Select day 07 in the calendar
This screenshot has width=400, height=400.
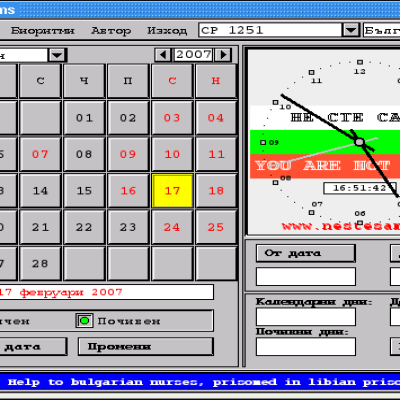[40, 154]
